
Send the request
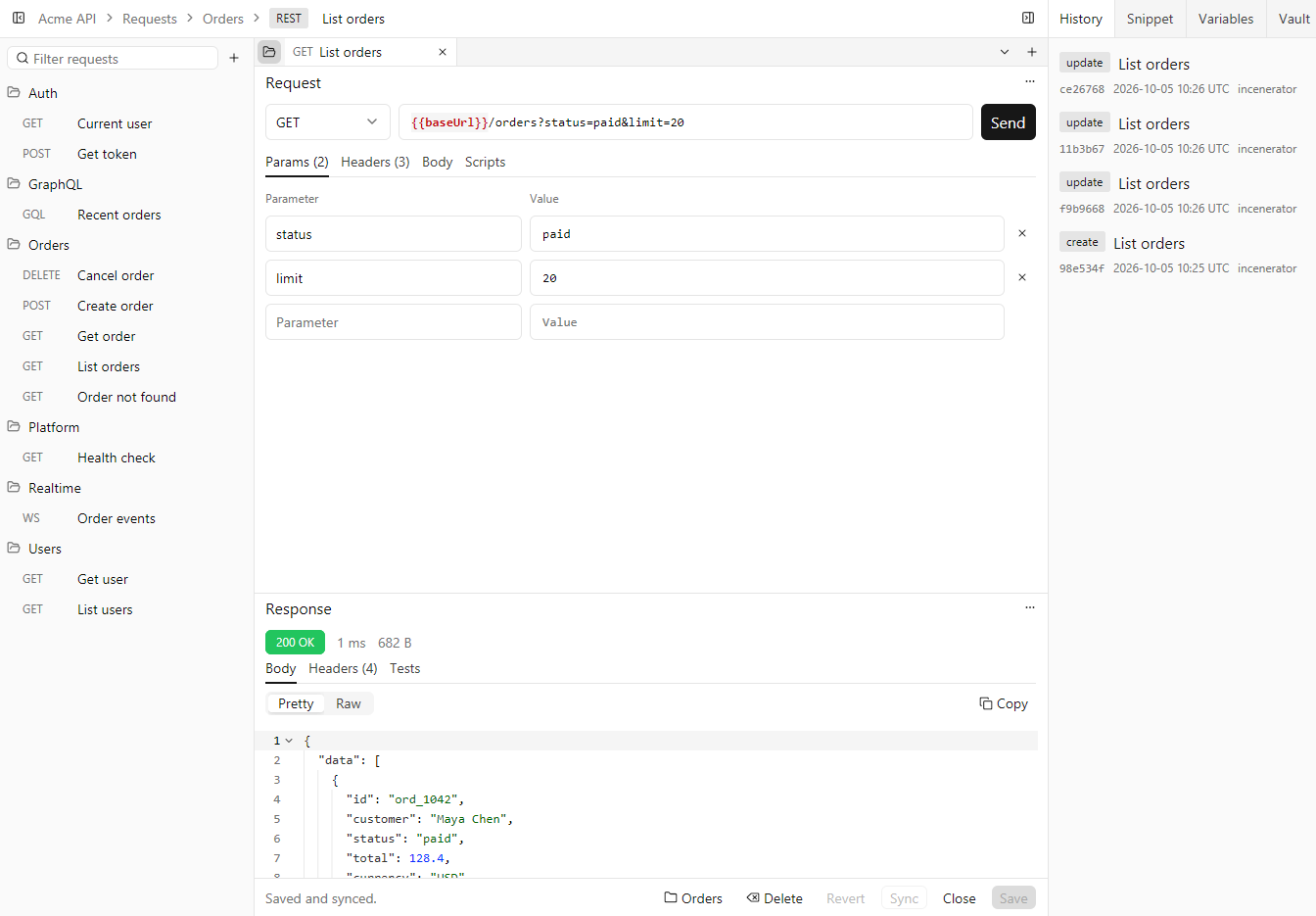tap(1008, 122)
